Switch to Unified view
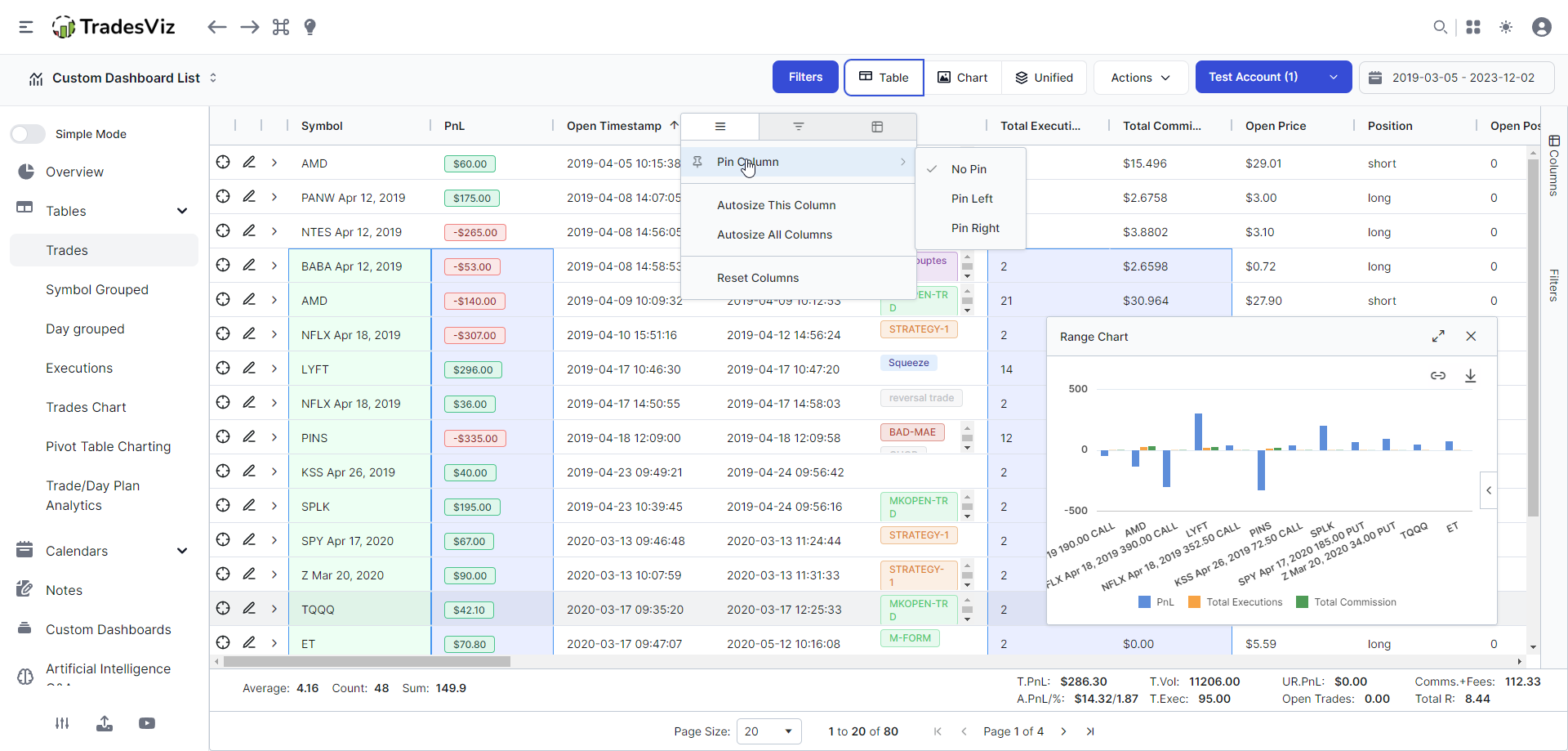Screen dimensions: 1568x751 1044,78
